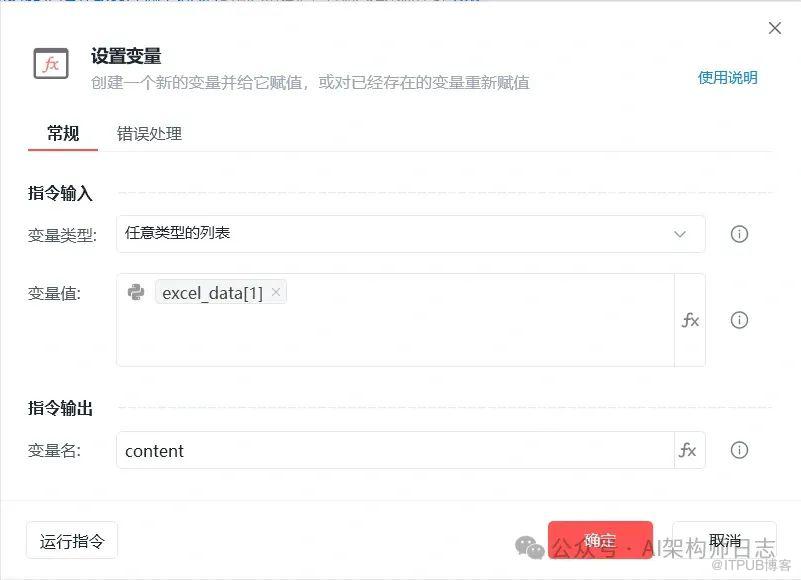The image size is (801, 580).
Task: Select the excel_data[1] variable chip
Action: click(212, 292)
